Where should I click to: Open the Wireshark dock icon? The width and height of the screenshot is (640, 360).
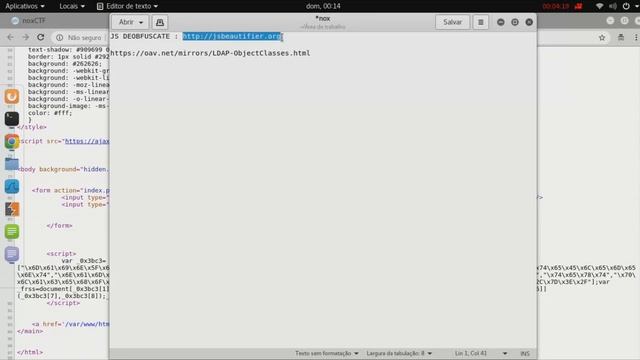pos(12,187)
